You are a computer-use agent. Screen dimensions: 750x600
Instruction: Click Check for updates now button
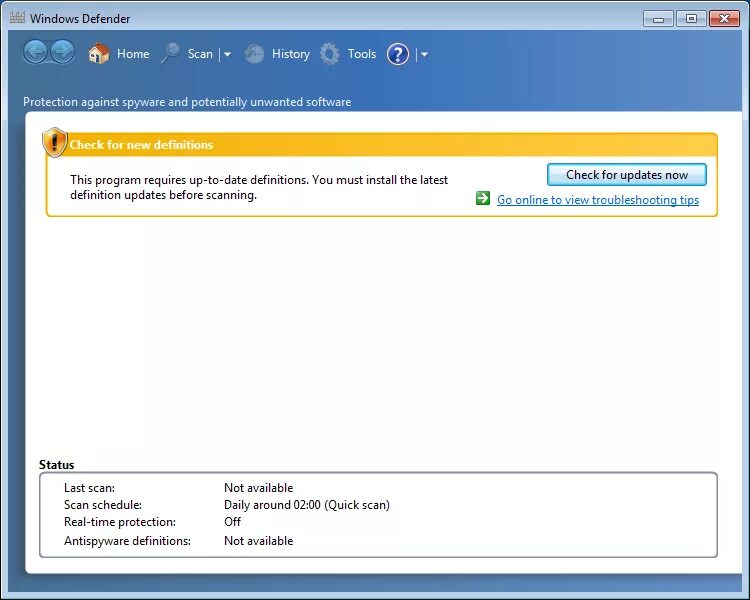pos(627,175)
